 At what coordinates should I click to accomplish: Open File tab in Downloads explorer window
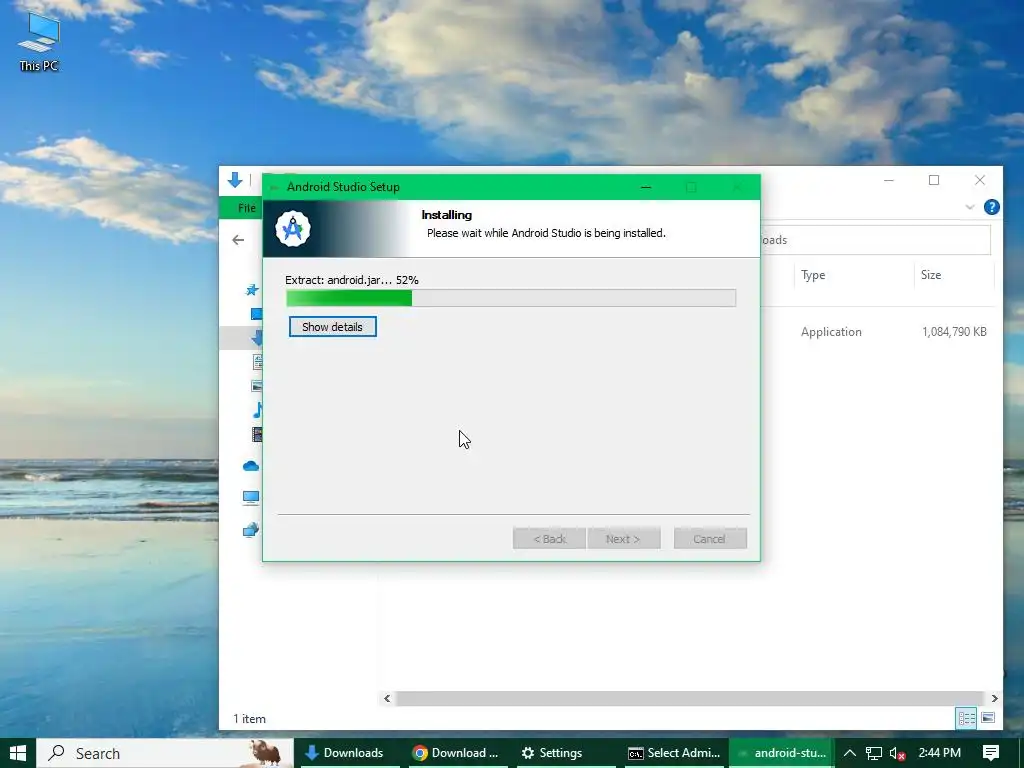[247, 208]
